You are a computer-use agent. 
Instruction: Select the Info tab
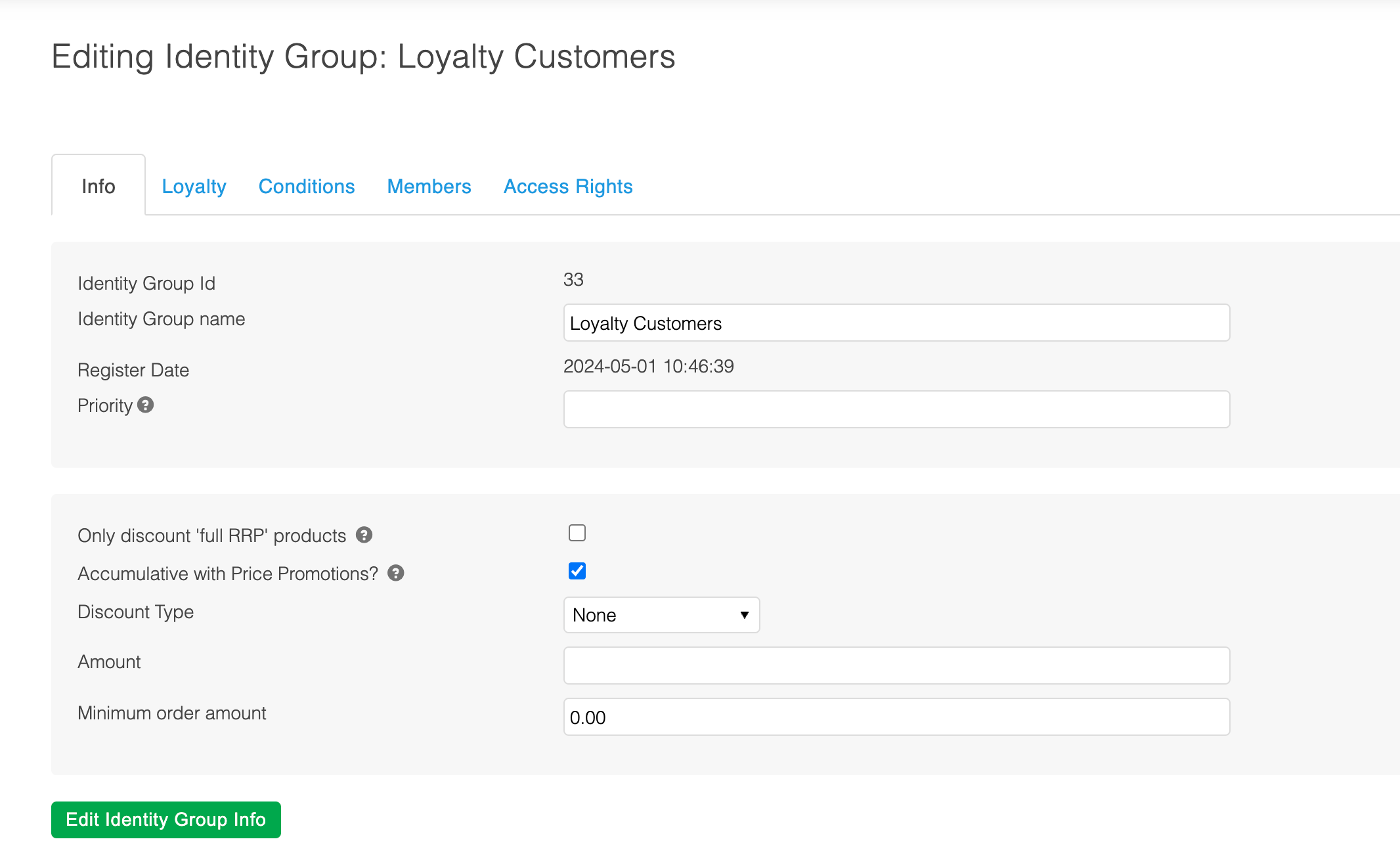click(x=98, y=187)
